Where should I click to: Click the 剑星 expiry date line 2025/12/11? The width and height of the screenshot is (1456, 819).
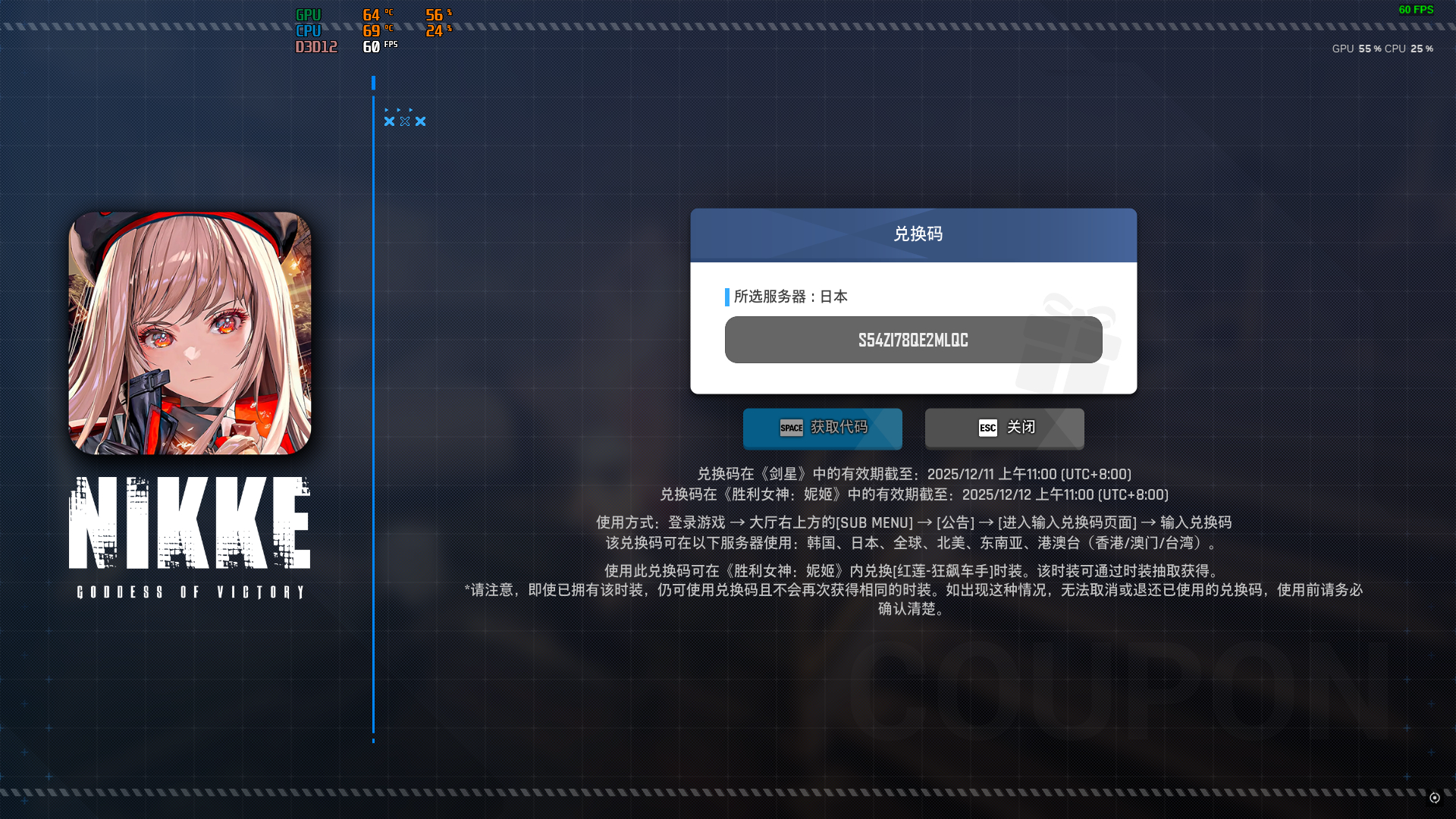coord(914,474)
